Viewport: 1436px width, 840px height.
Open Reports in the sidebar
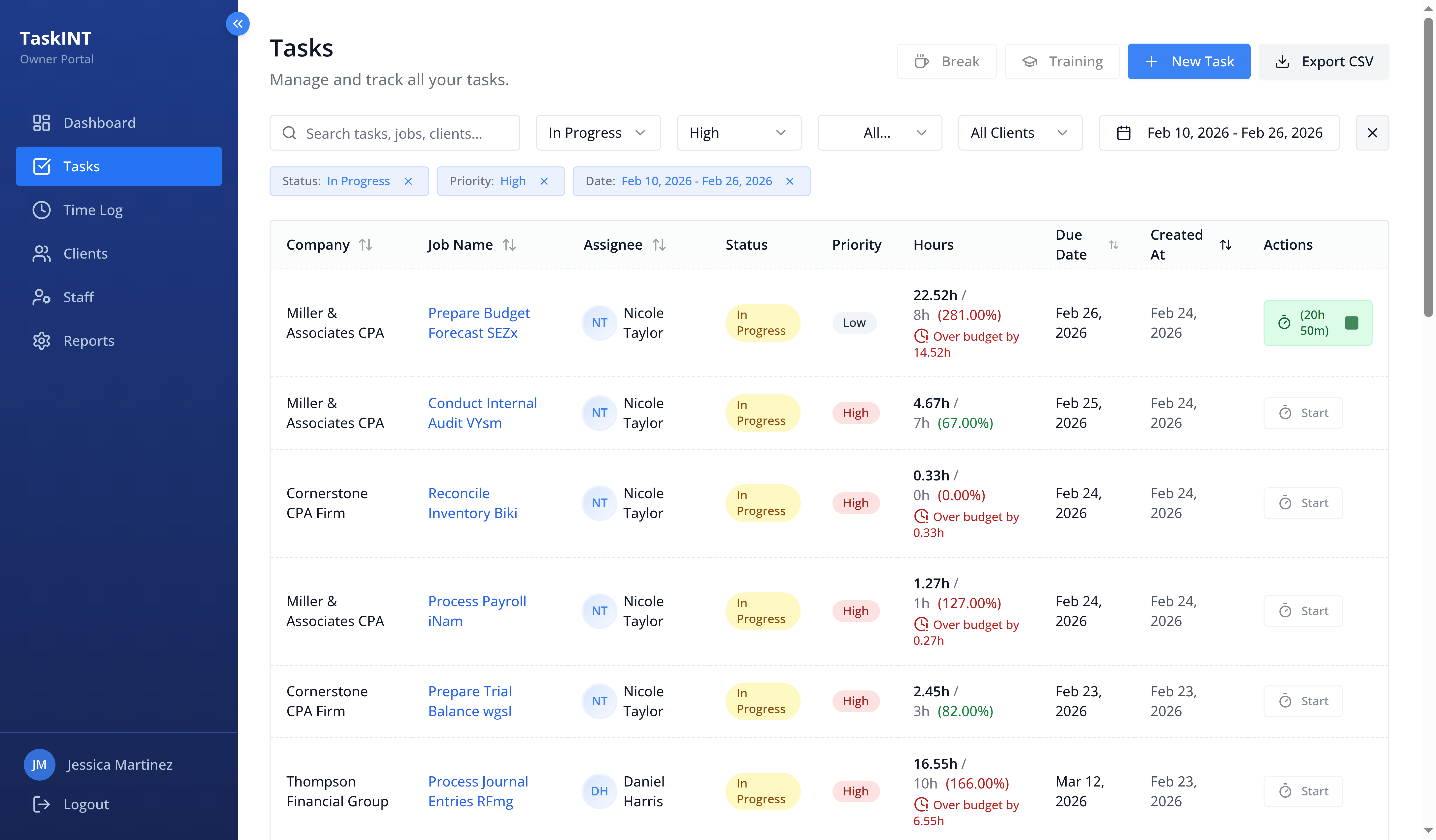118,341
